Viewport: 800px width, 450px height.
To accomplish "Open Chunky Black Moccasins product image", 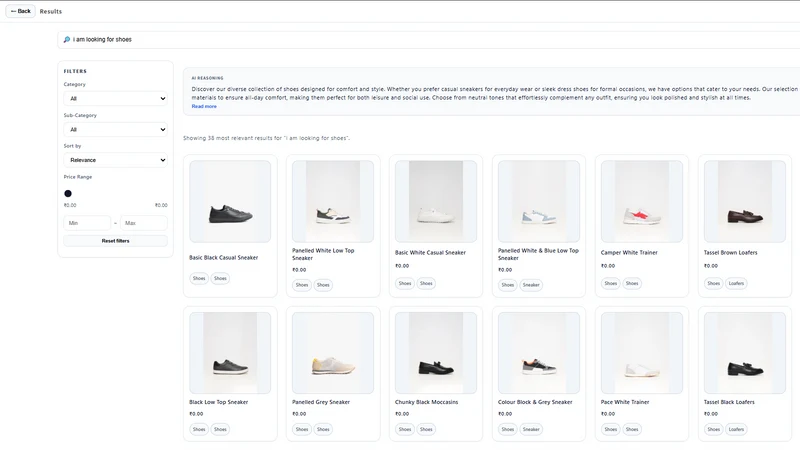I will 436,353.
